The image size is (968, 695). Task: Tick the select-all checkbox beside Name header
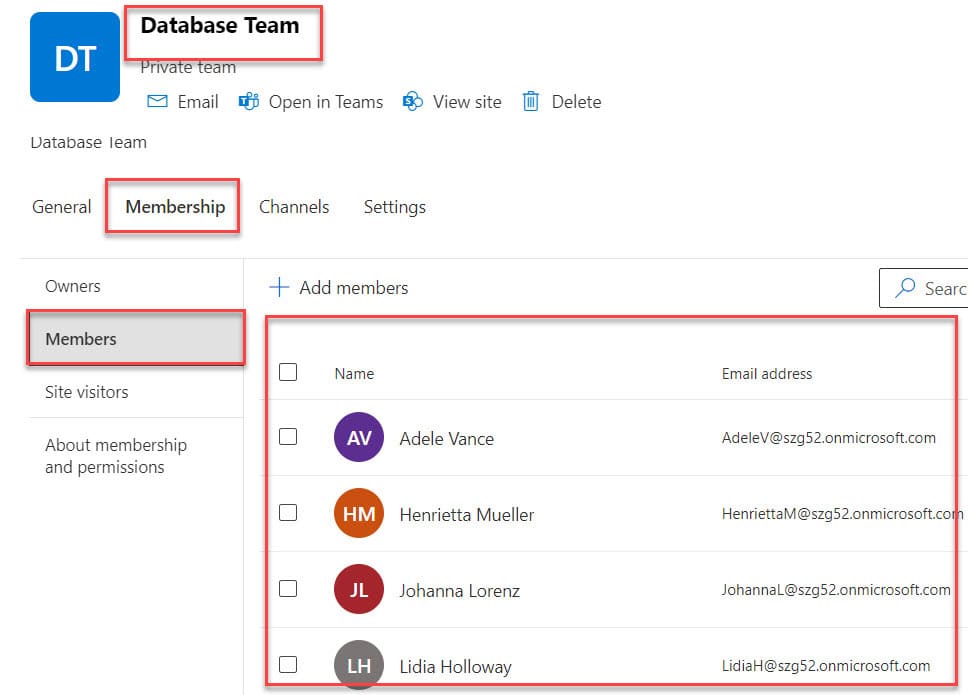[288, 372]
